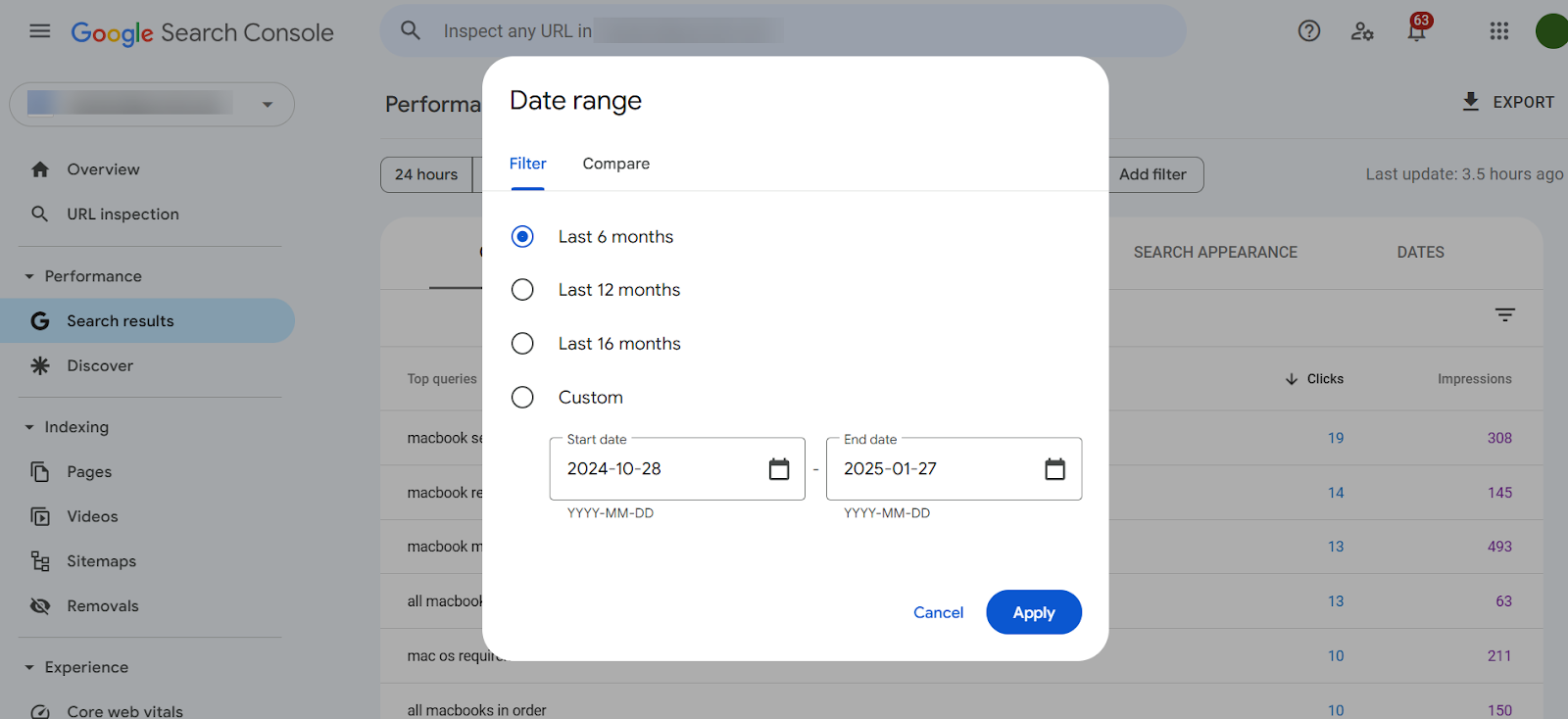Viewport: 1568px width, 719px height.
Task: Click the Google Search Console logo
Action: (202, 32)
